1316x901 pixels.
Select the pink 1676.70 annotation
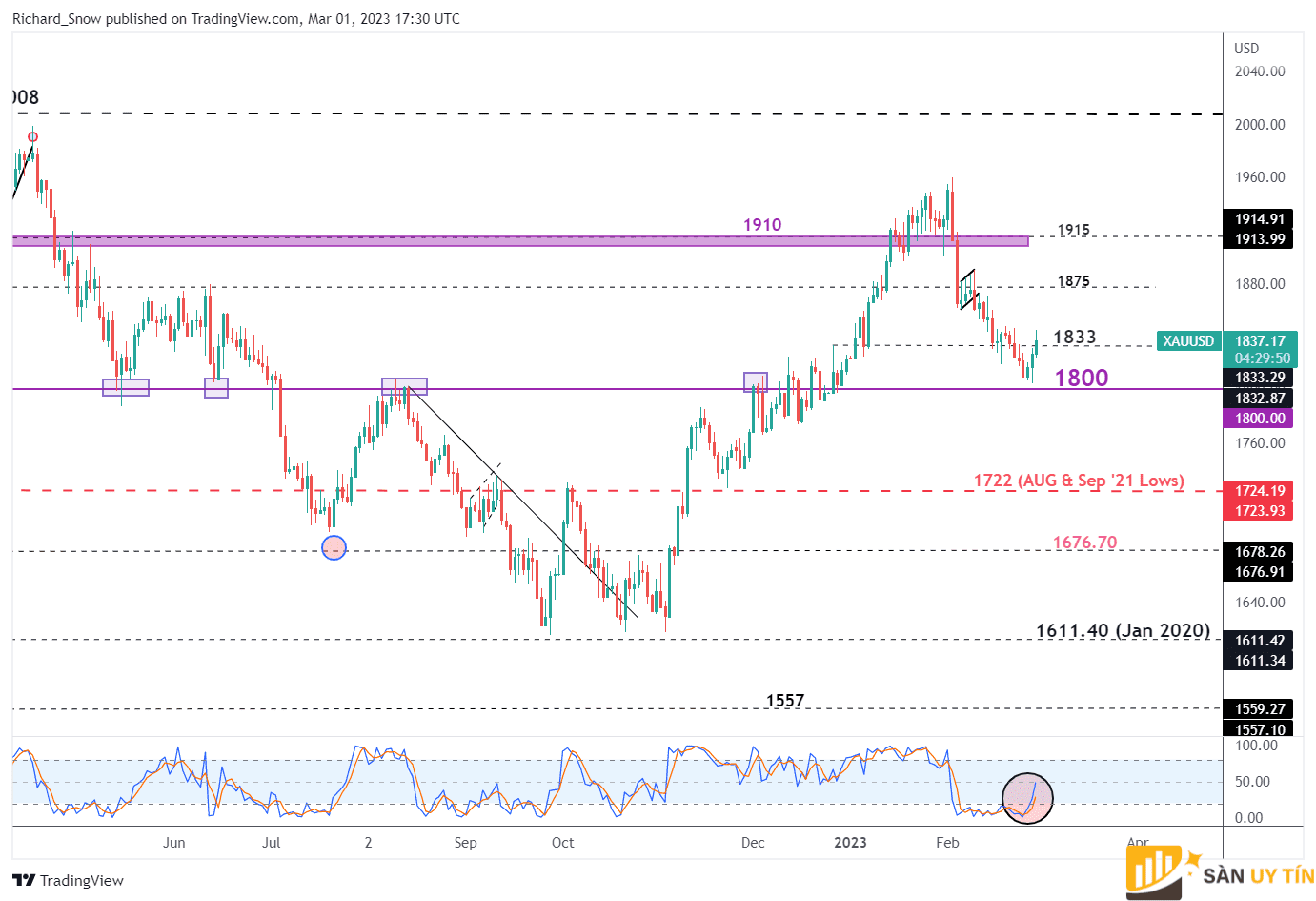pos(1084,543)
